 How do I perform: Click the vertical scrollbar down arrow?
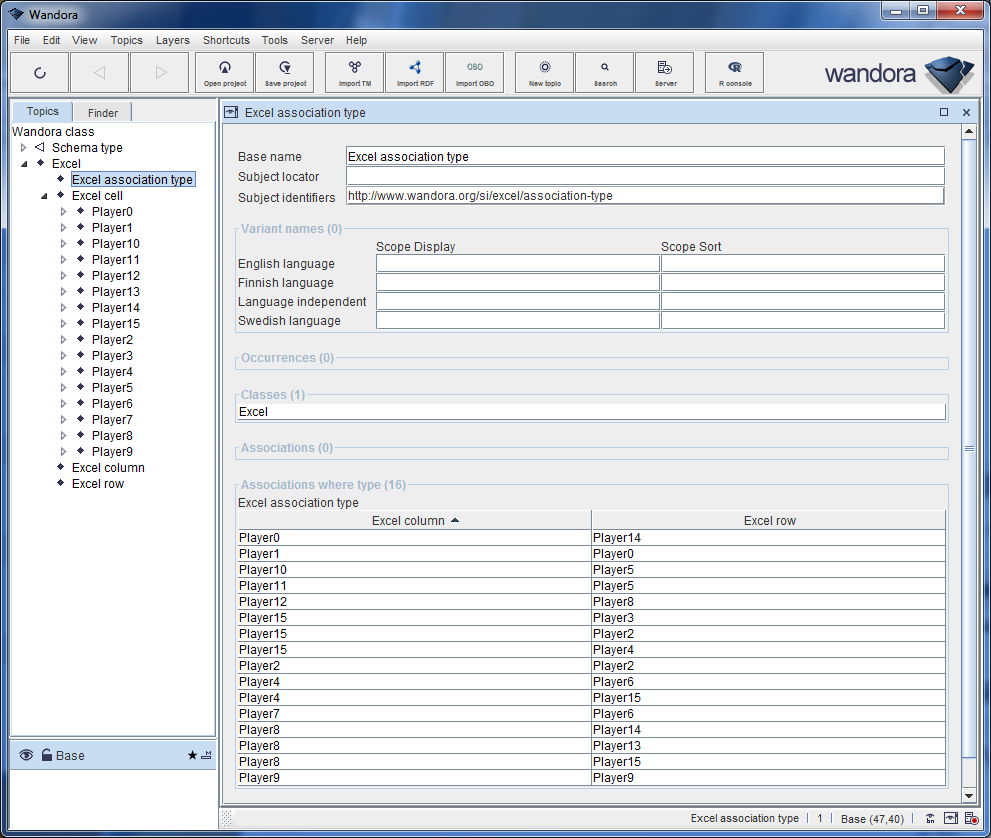(x=968, y=795)
